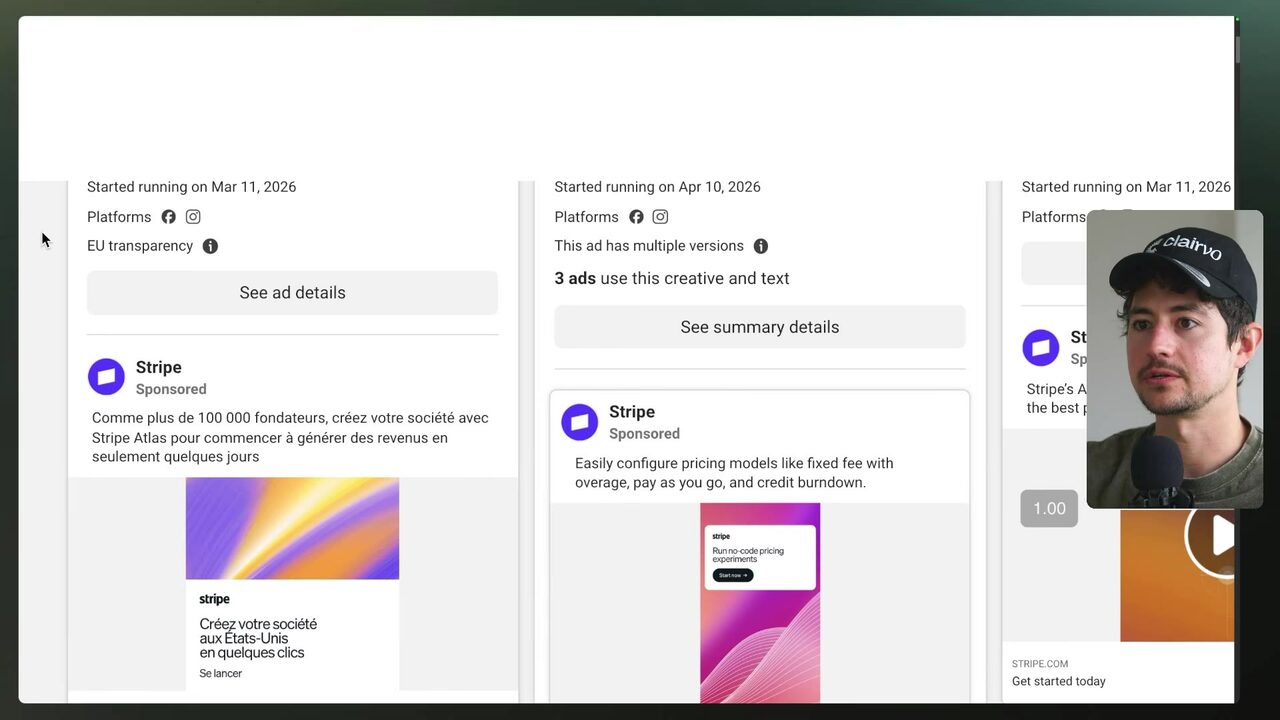Click Get started today headline
This screenshot has height=720, width=1280.
pos(1059,681)
